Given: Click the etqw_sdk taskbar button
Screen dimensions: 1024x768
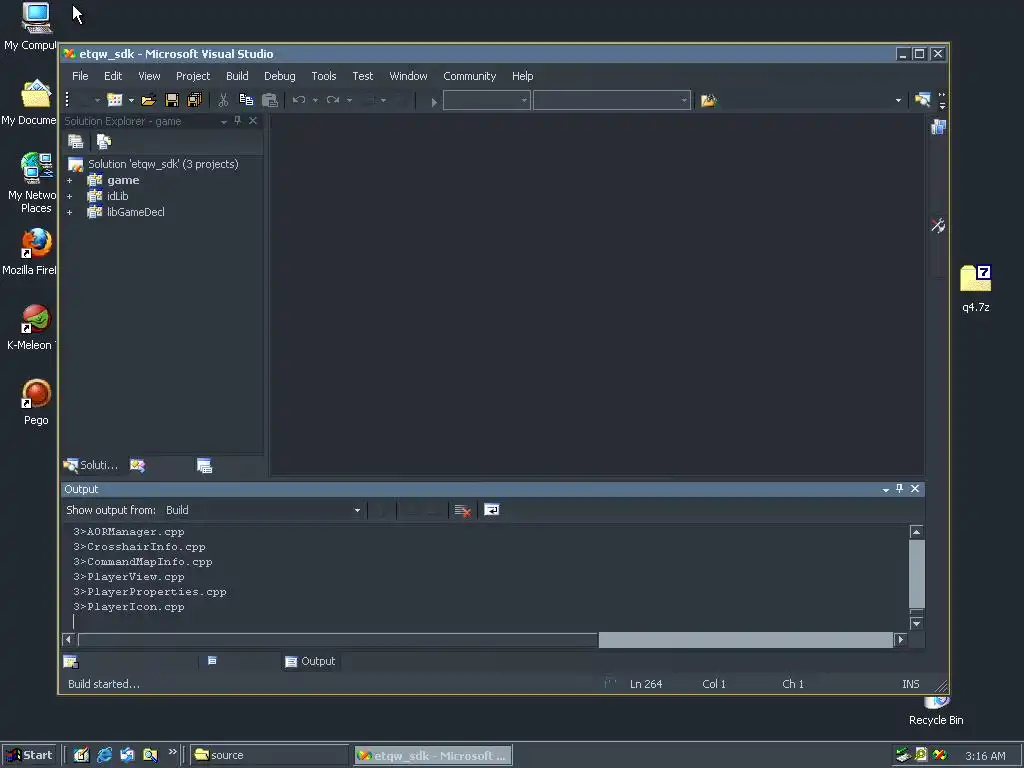Looking at the screenshot, I should click(x=433, y=756).
